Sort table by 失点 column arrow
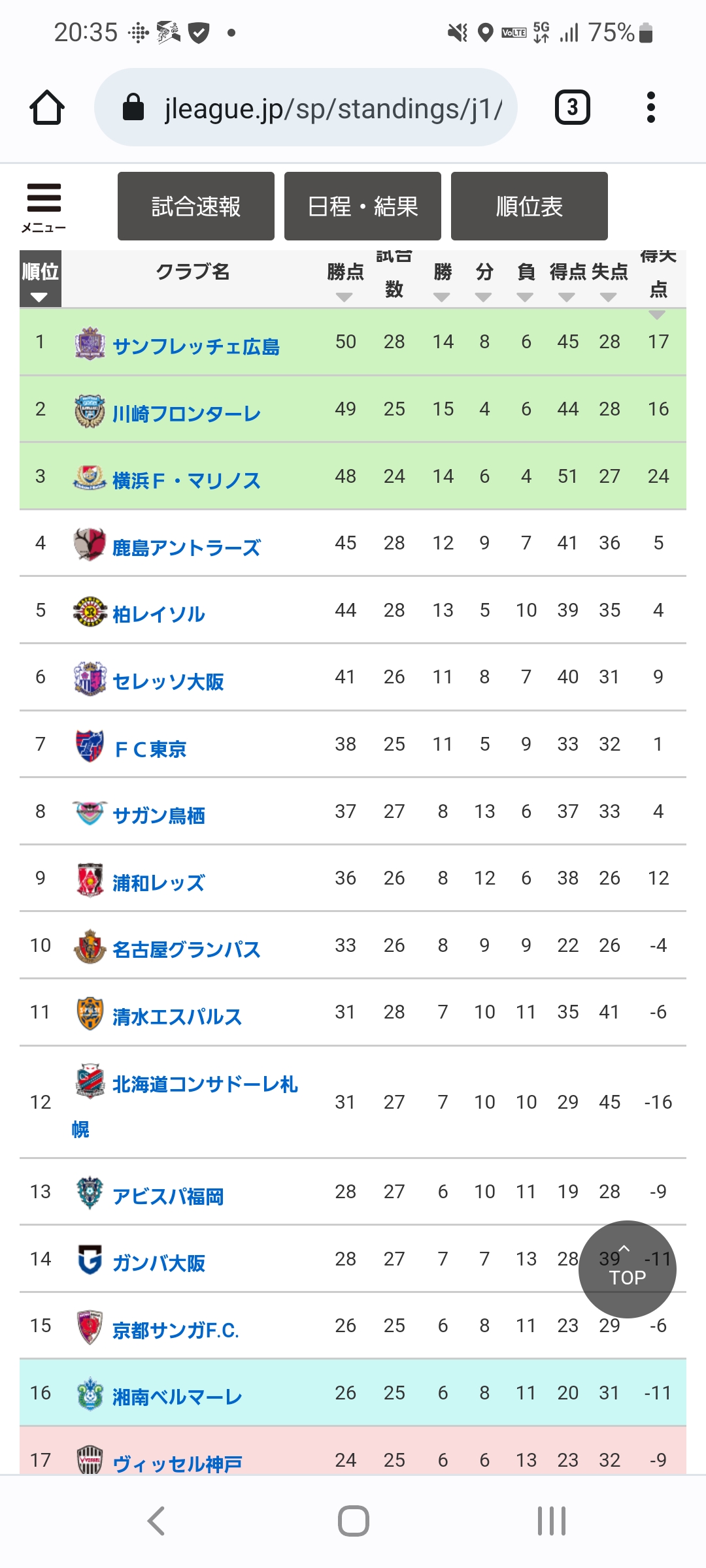706x1568 pixels. click(x=609, y=297)
